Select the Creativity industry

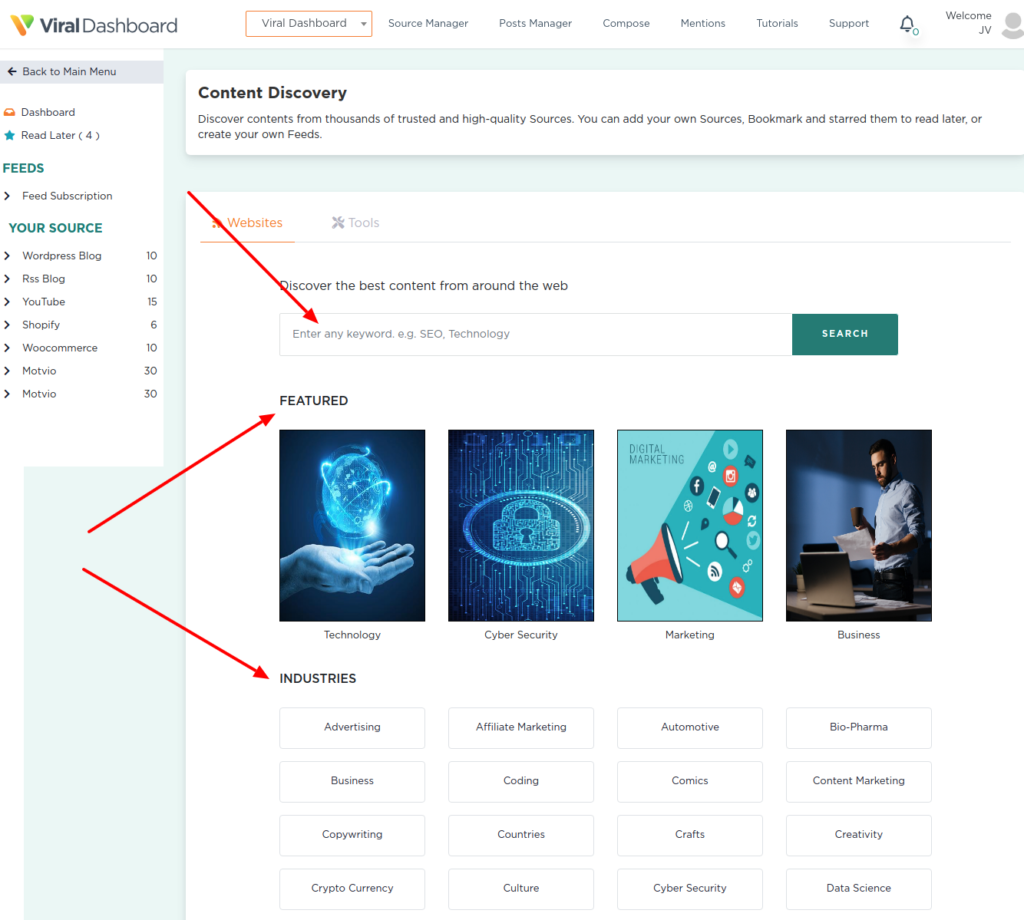tap(859, 834)
